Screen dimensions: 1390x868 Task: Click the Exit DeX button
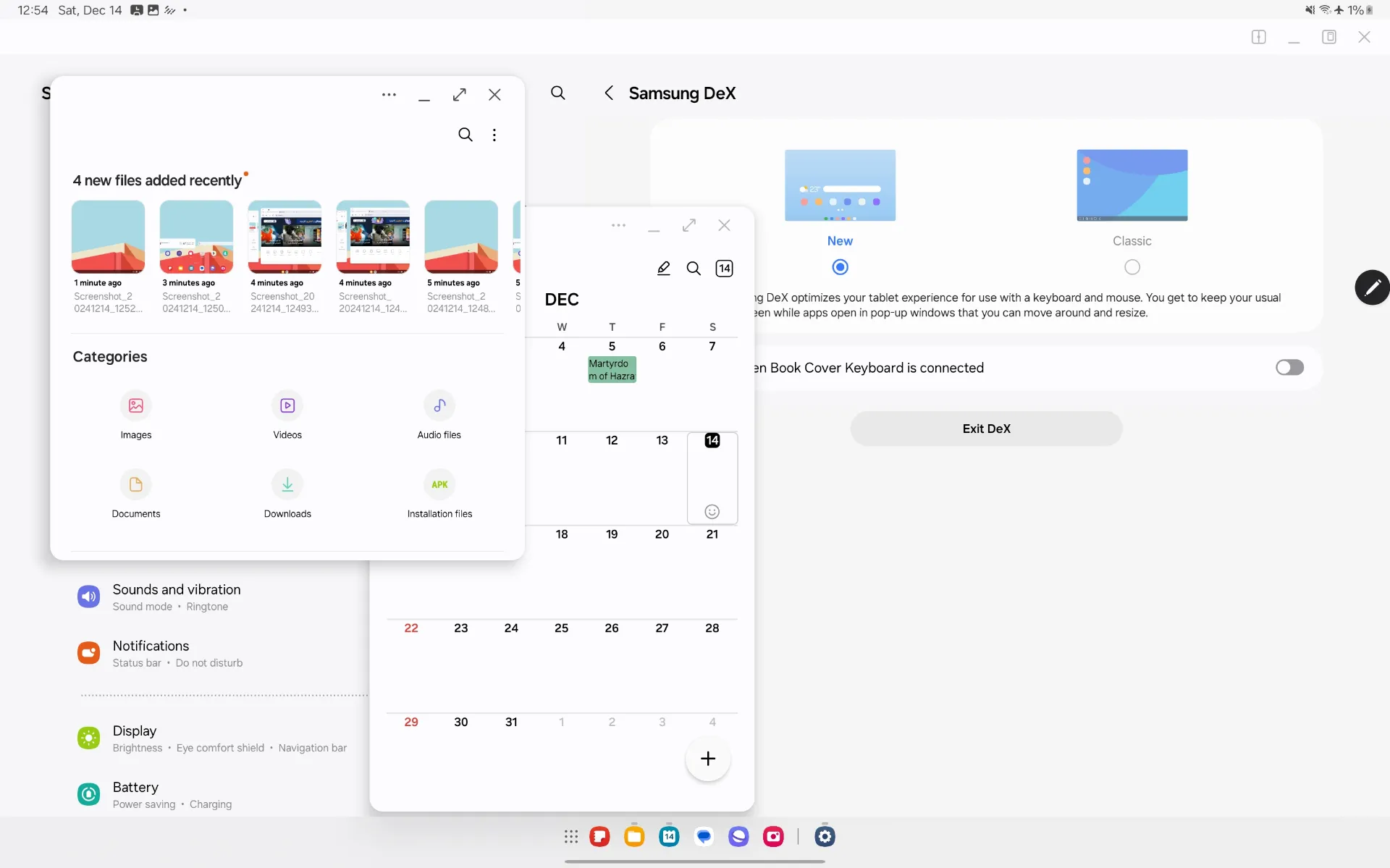[x=986, y=429]
